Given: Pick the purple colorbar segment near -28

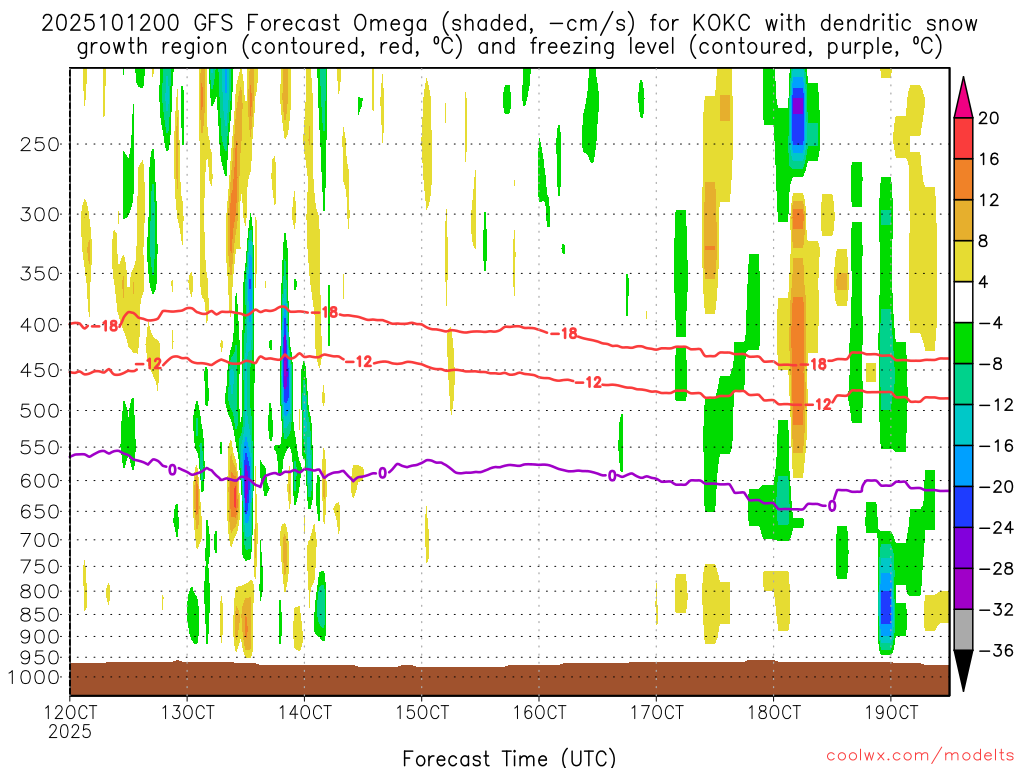Looking at the screenshot, I should pyautogui.click(x=965, y=588).
